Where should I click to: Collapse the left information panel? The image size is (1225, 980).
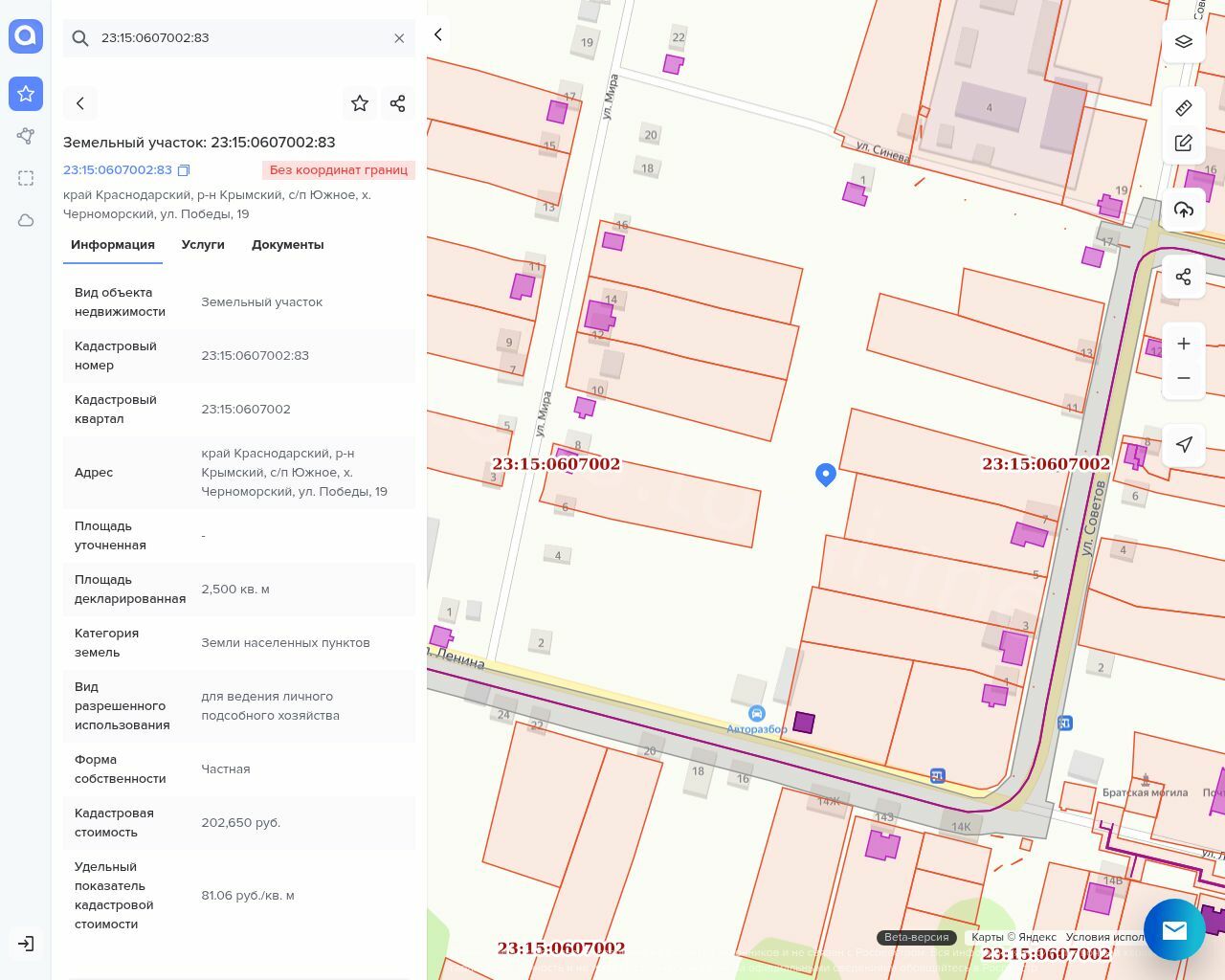point(438,35)
